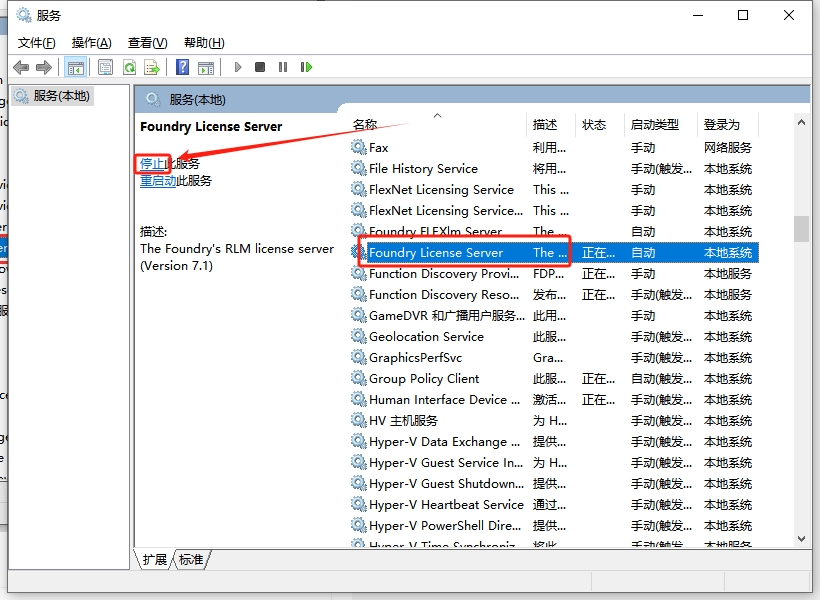Click the gear icon of GameDVR 和广播用户服务
This screenshot has width=820, height=600.
tap(358, 315)
